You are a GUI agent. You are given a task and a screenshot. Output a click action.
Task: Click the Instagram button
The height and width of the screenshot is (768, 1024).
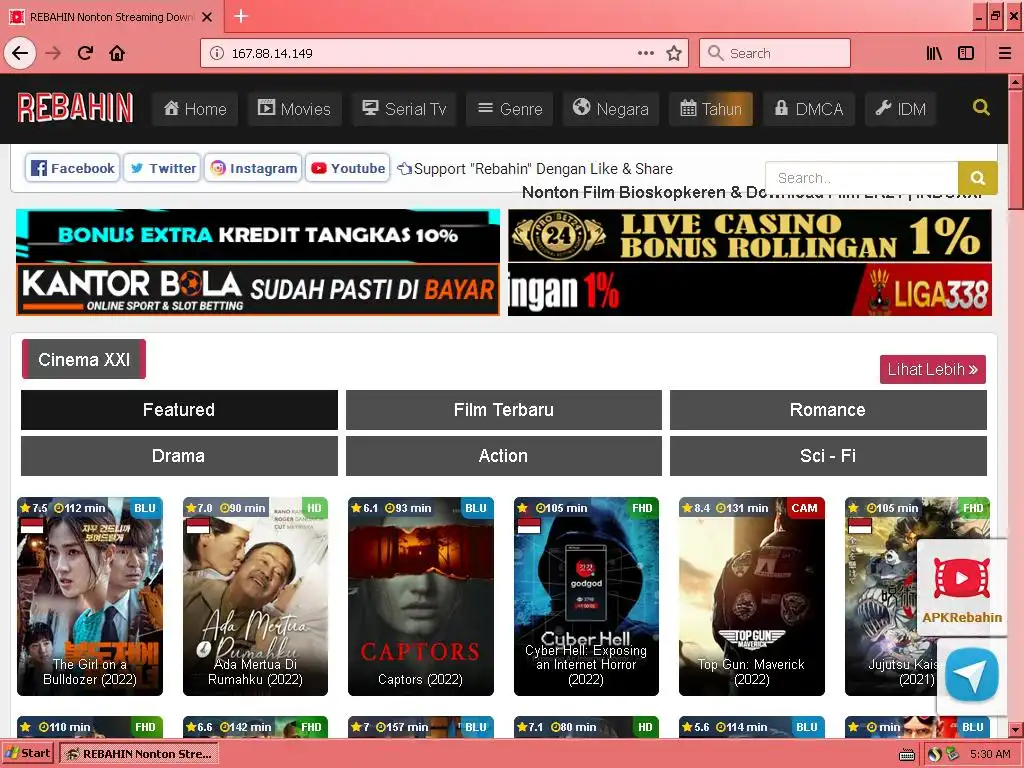tap(253, 168)
